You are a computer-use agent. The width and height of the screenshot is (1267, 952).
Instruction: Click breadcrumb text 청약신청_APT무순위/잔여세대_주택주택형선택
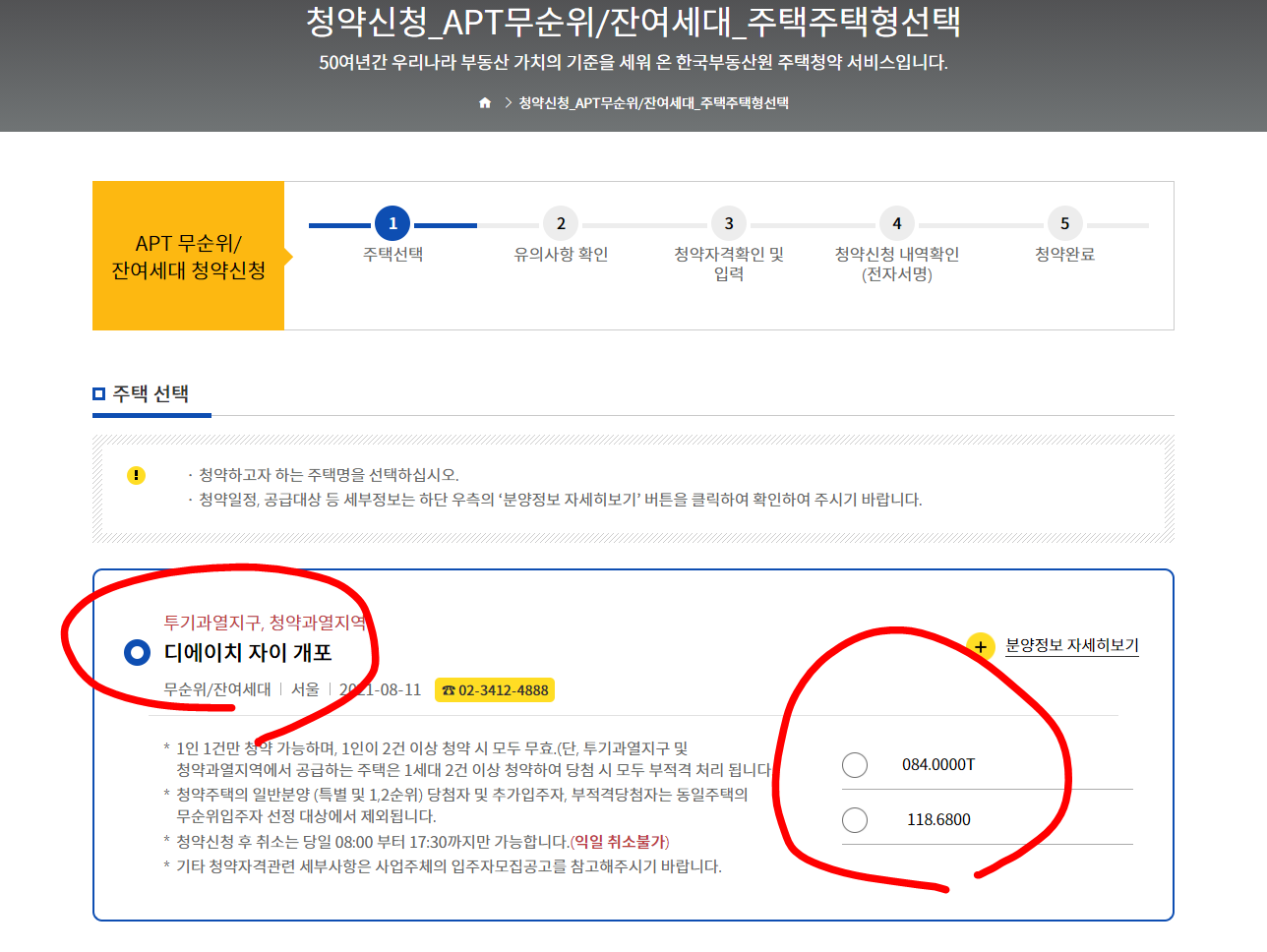click(654, 103)
